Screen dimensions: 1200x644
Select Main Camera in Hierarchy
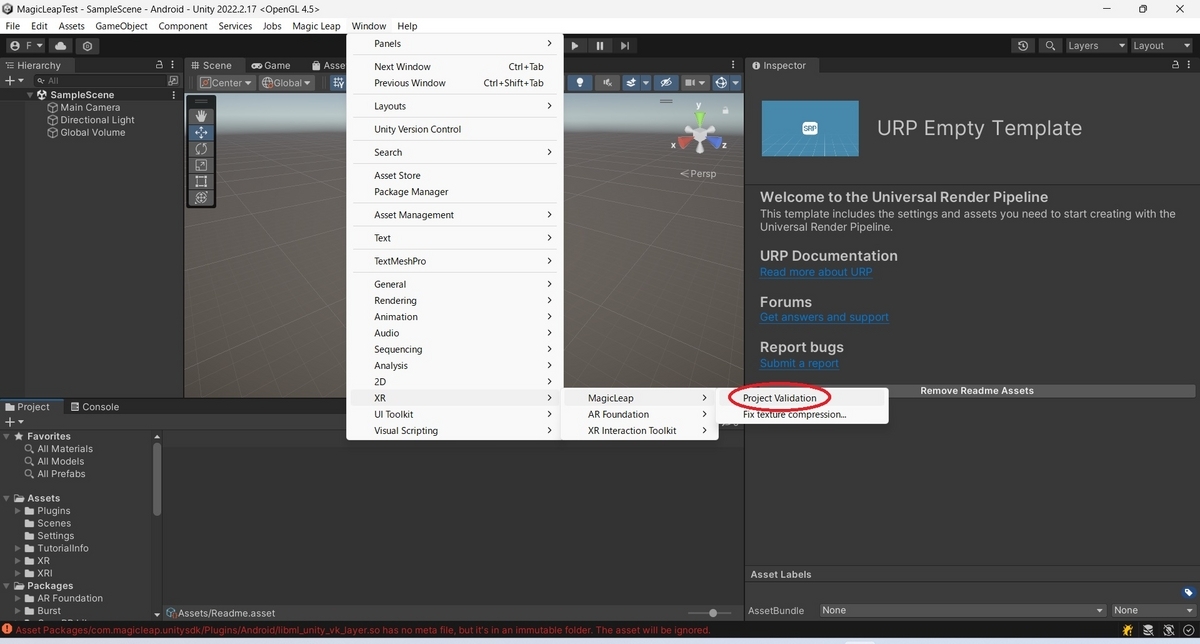[90, 107]
